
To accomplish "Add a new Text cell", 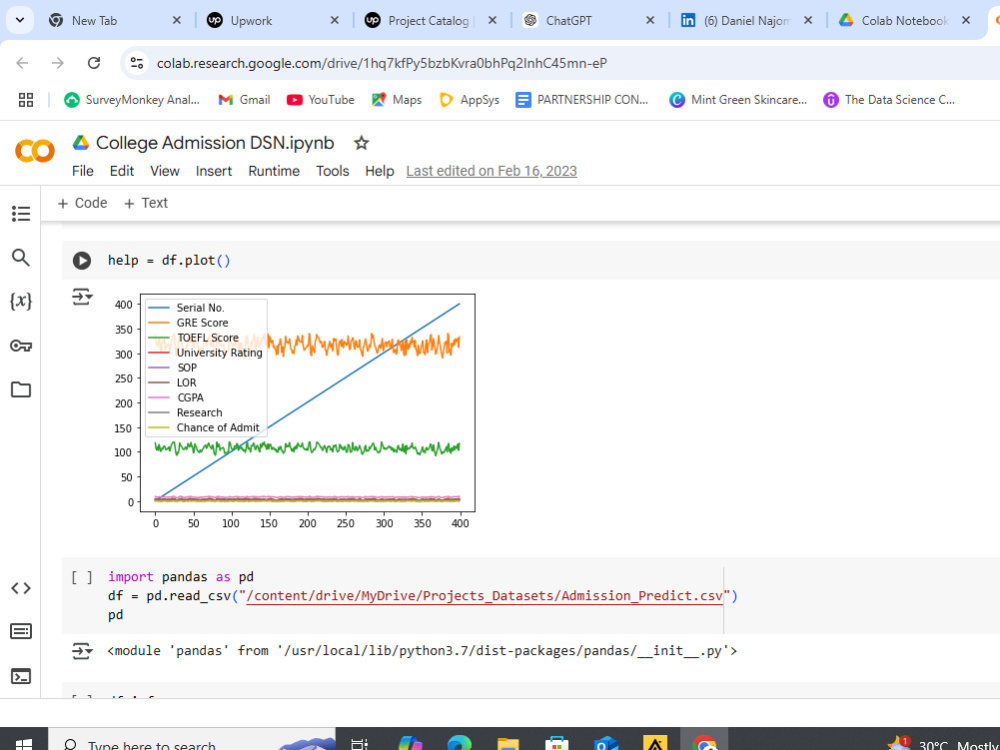I will (x=145, y=203).
